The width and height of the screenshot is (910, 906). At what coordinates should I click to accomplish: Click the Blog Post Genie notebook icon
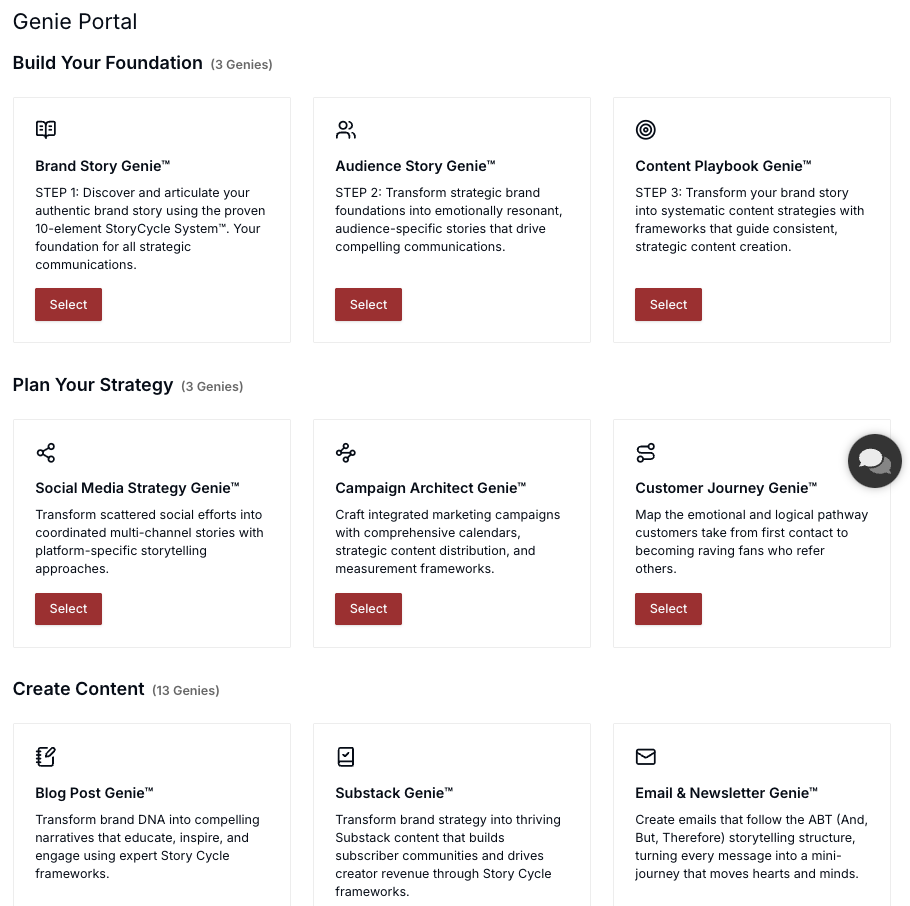coord(46,756)
